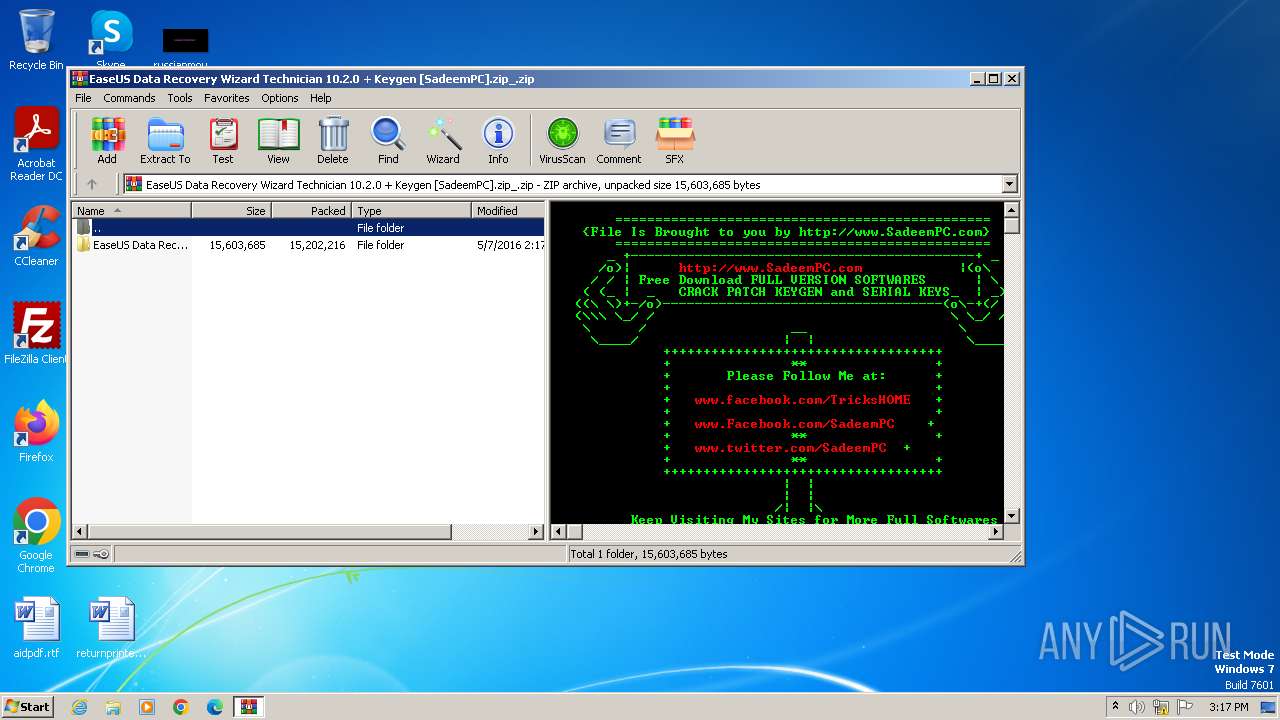Click file list scroll right arrow
The width and height of the screenshot is (1280, 720).
coord(536,532)
